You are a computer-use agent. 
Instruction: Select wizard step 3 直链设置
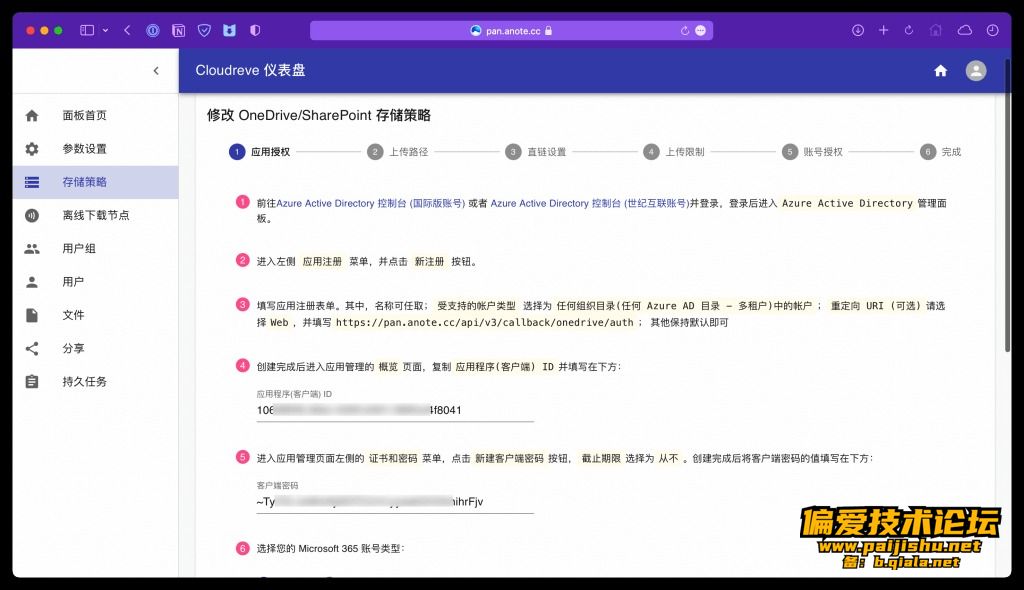point(536,152)
